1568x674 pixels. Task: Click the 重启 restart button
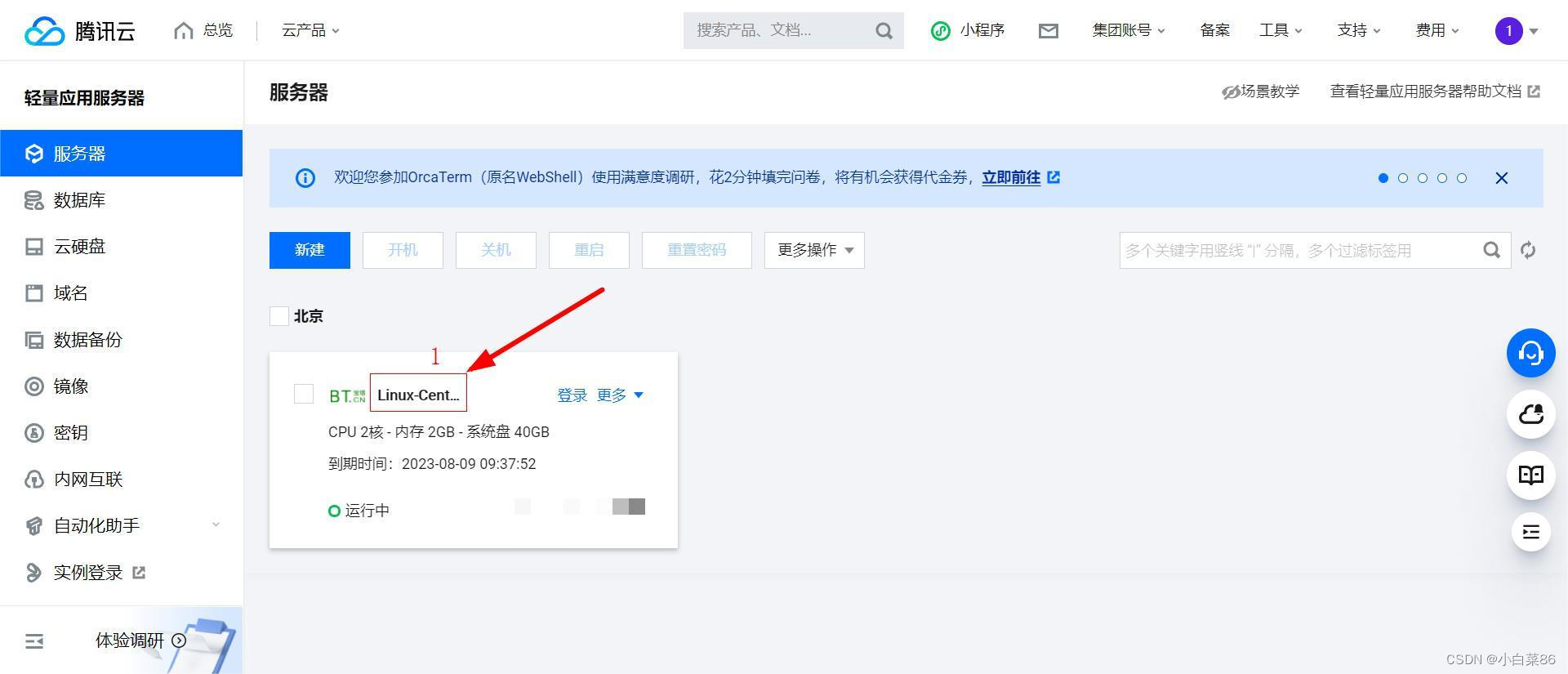coord(589,250)
